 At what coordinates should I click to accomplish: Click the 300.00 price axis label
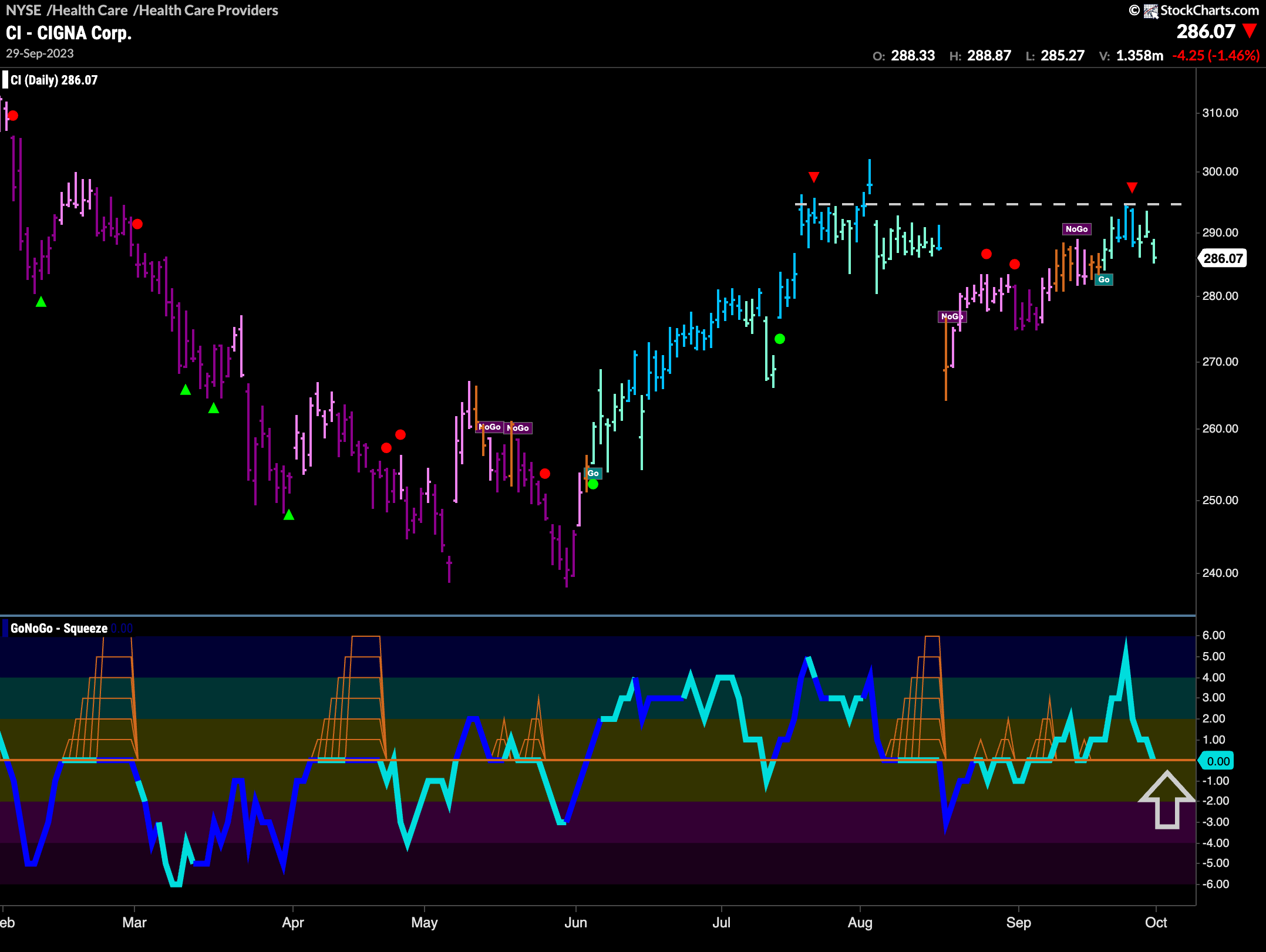[x=1220, y=171]
